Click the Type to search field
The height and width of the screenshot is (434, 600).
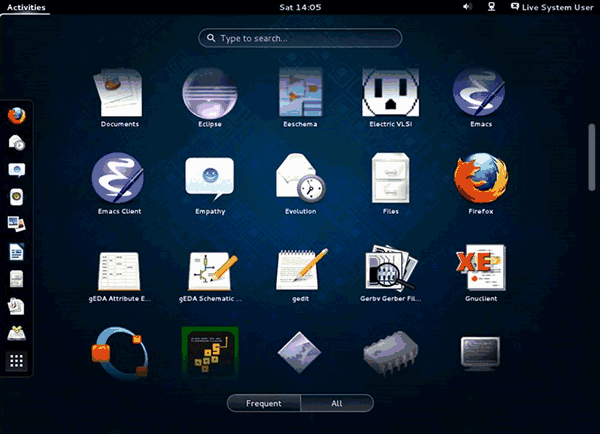point(300,38)
